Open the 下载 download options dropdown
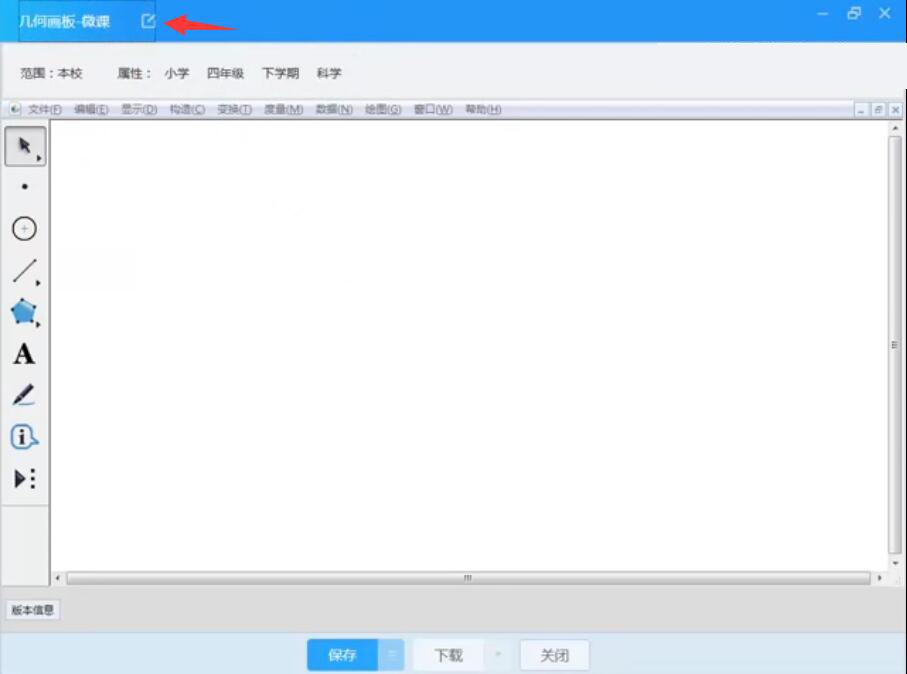 pos(494,655)
